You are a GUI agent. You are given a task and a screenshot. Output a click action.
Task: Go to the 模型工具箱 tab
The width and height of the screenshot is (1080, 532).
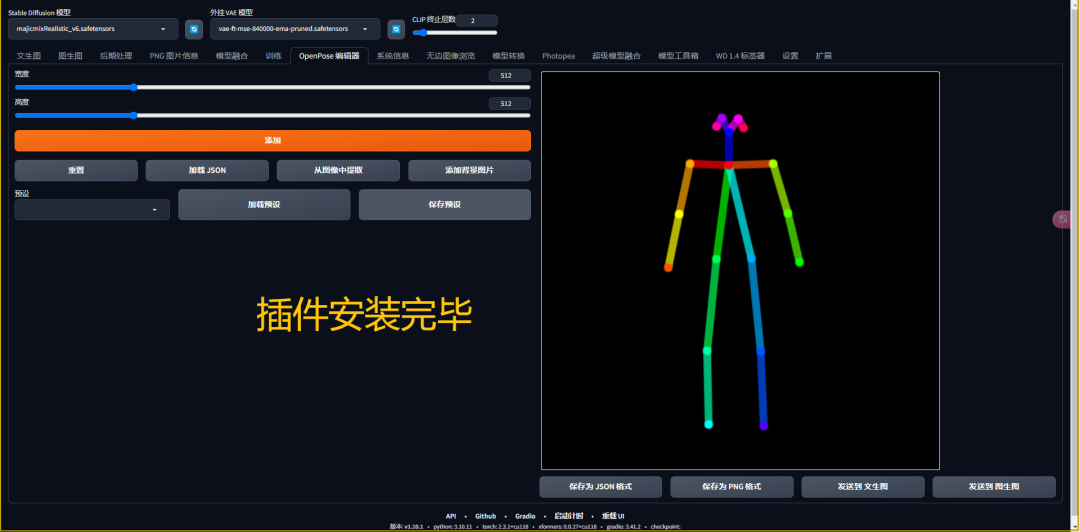pyautogui.click(x=678, y=56)
